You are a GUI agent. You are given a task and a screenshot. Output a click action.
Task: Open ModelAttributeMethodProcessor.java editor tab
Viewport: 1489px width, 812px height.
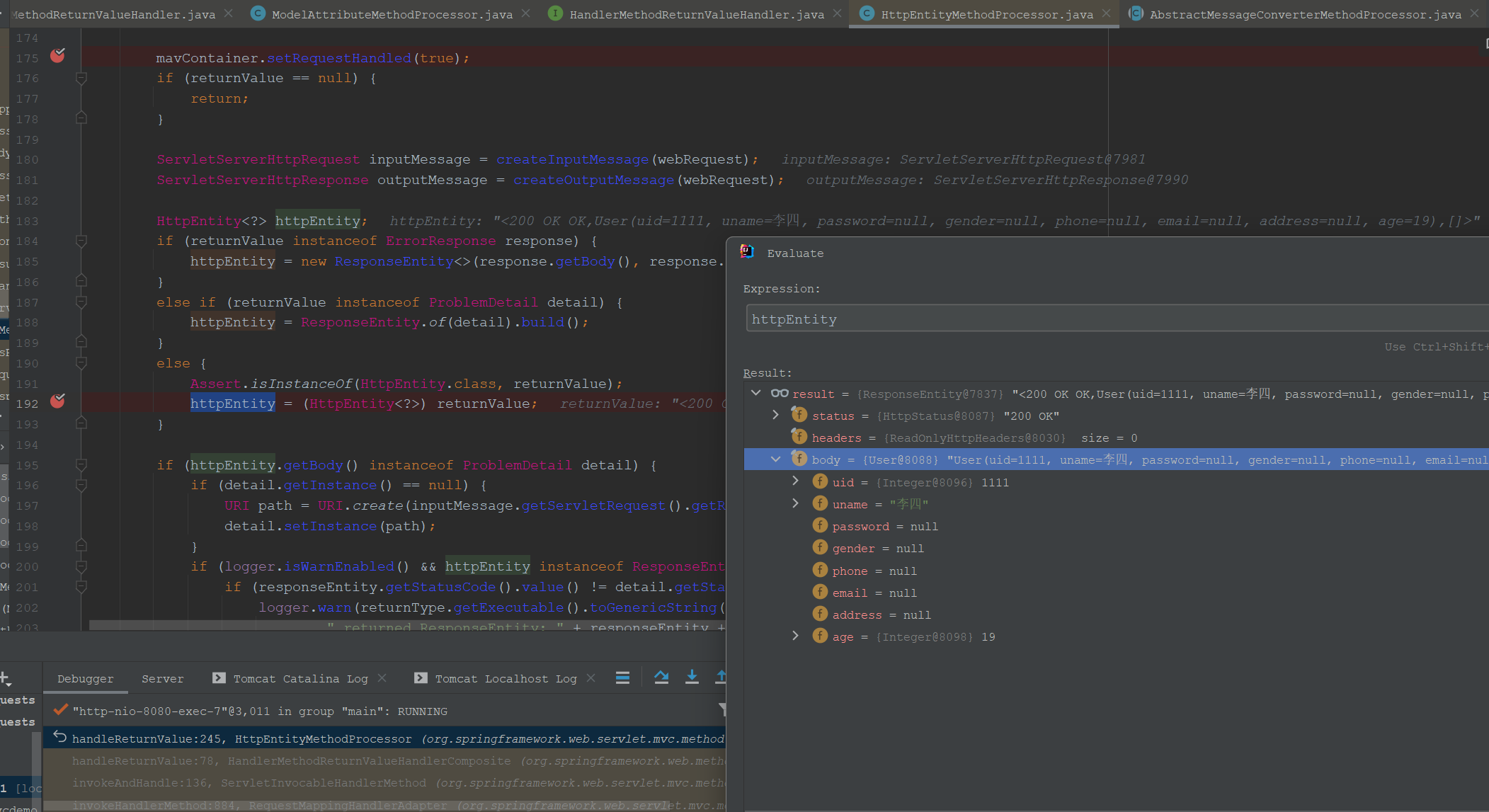tap(392, 14)
